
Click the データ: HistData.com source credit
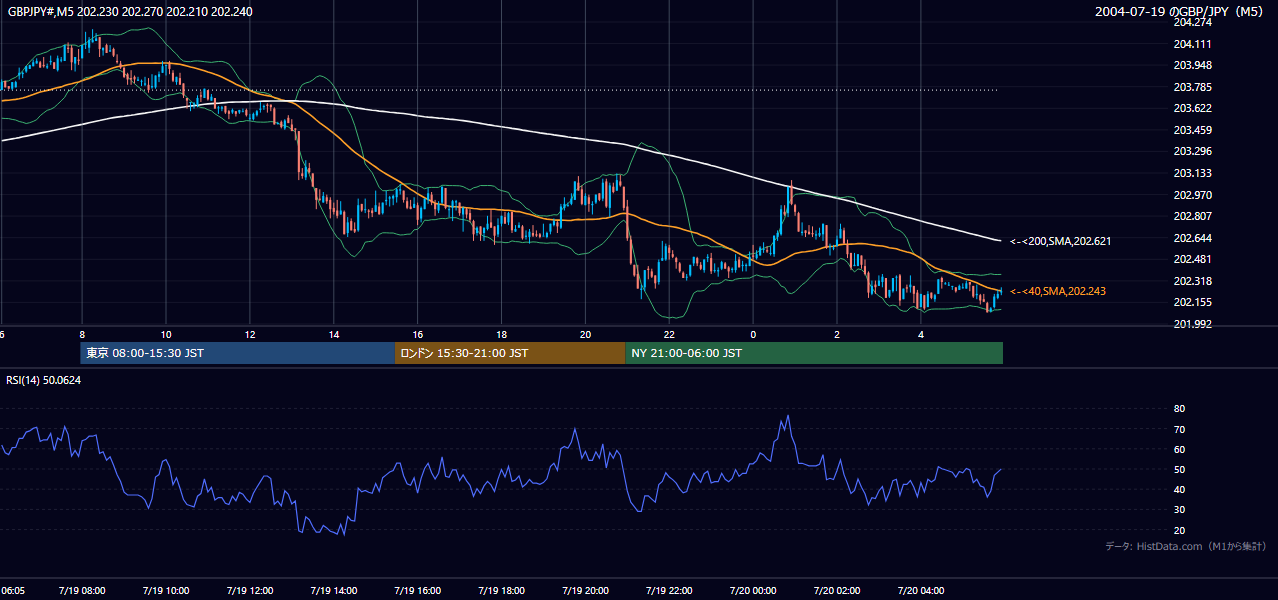point(1186,547)
